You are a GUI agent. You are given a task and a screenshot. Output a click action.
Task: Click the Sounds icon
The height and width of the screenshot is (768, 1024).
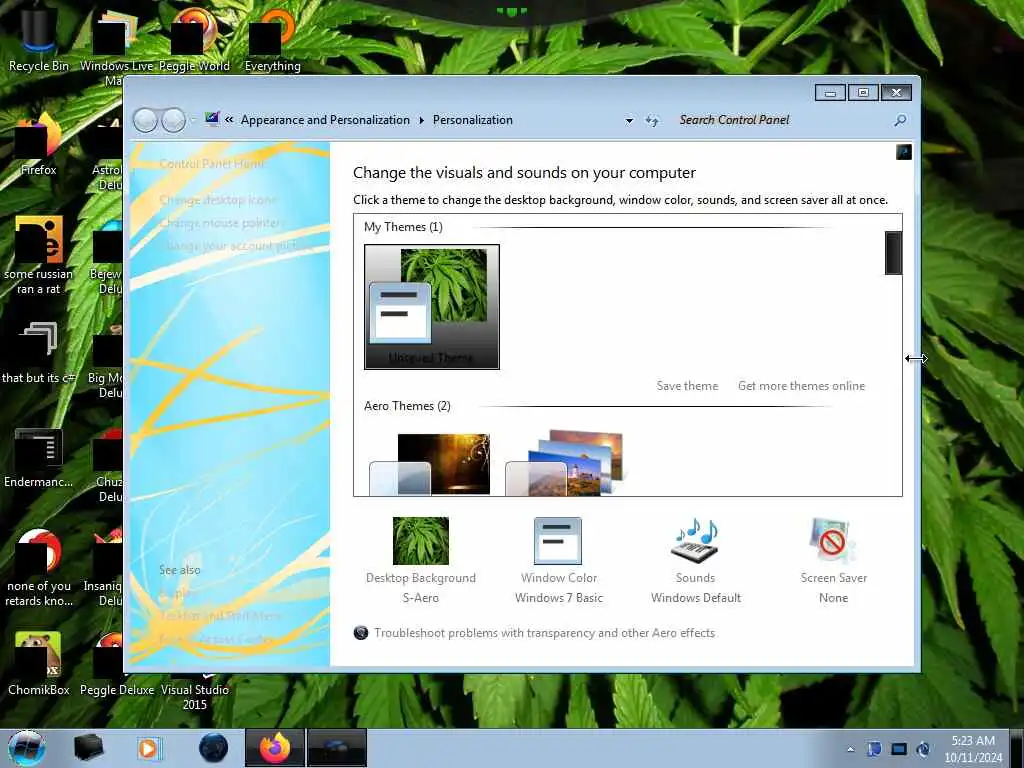pyautogui.click(x=696, y=541)
